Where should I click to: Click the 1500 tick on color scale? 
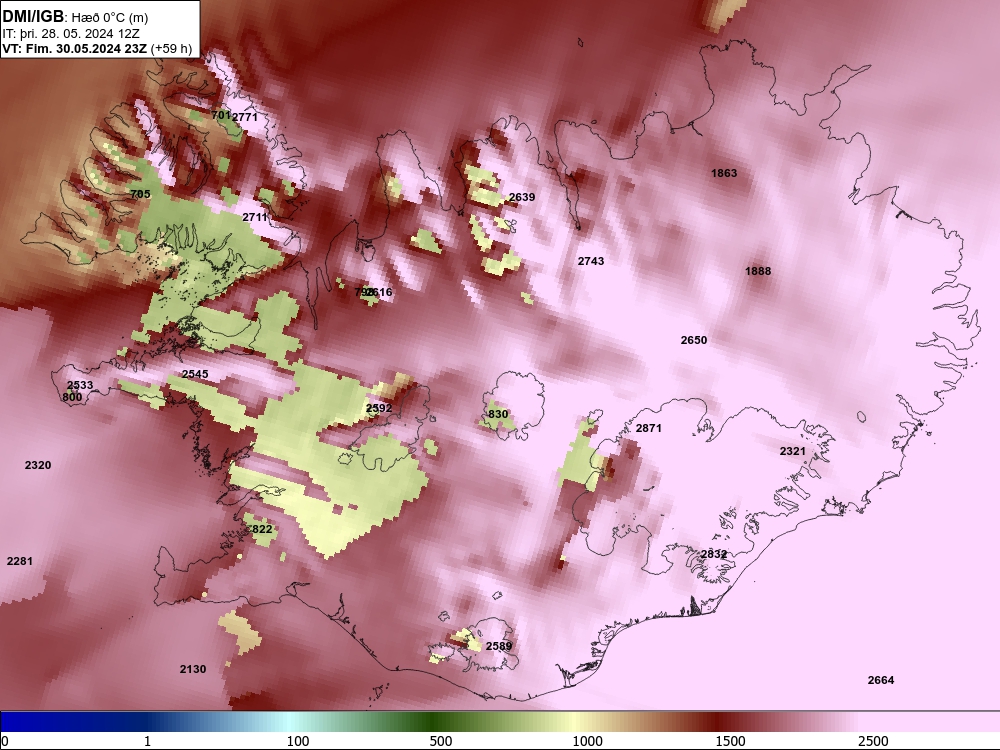click(730, 741)
